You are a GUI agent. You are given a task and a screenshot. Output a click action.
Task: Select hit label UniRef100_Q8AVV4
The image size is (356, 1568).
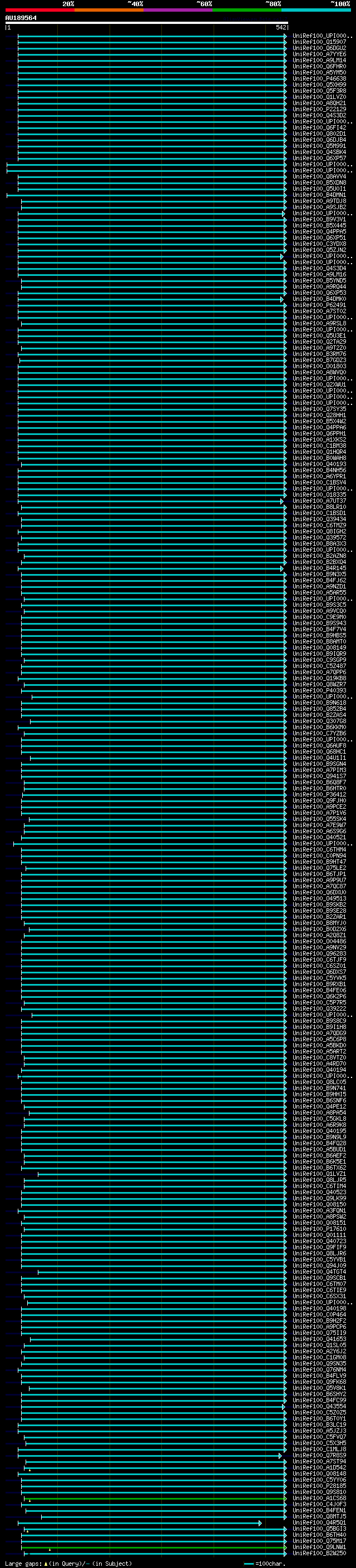pos(319,176)
